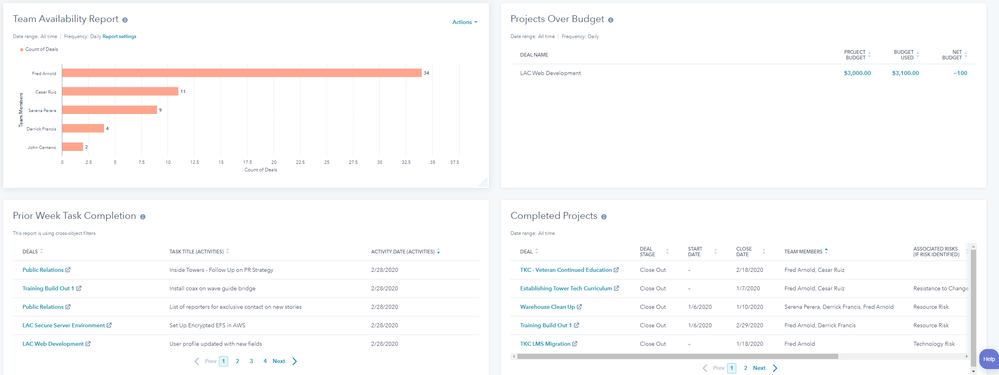Click Next in Completed Projects pagination
999x375 pixels.
tap(759, 368)
